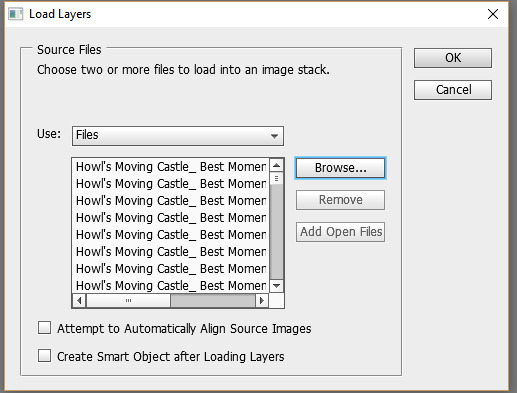517x393 pixels.
Task: Select the first Howl's Moving Castle file
Action: click(x=171, y=167)
